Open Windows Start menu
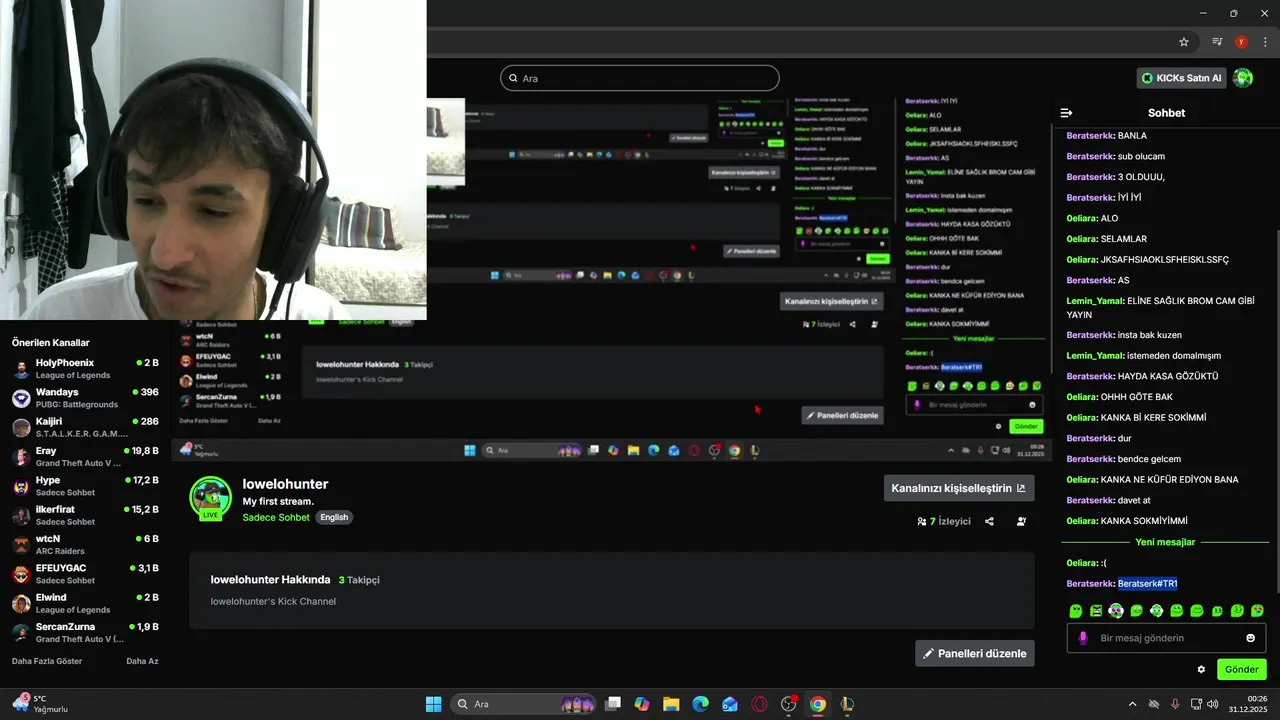1280x720 pixels. (433, 704)
